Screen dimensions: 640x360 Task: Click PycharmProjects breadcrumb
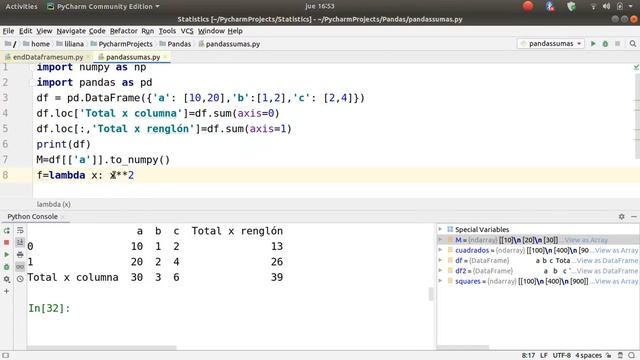click(x=121, y=44)
